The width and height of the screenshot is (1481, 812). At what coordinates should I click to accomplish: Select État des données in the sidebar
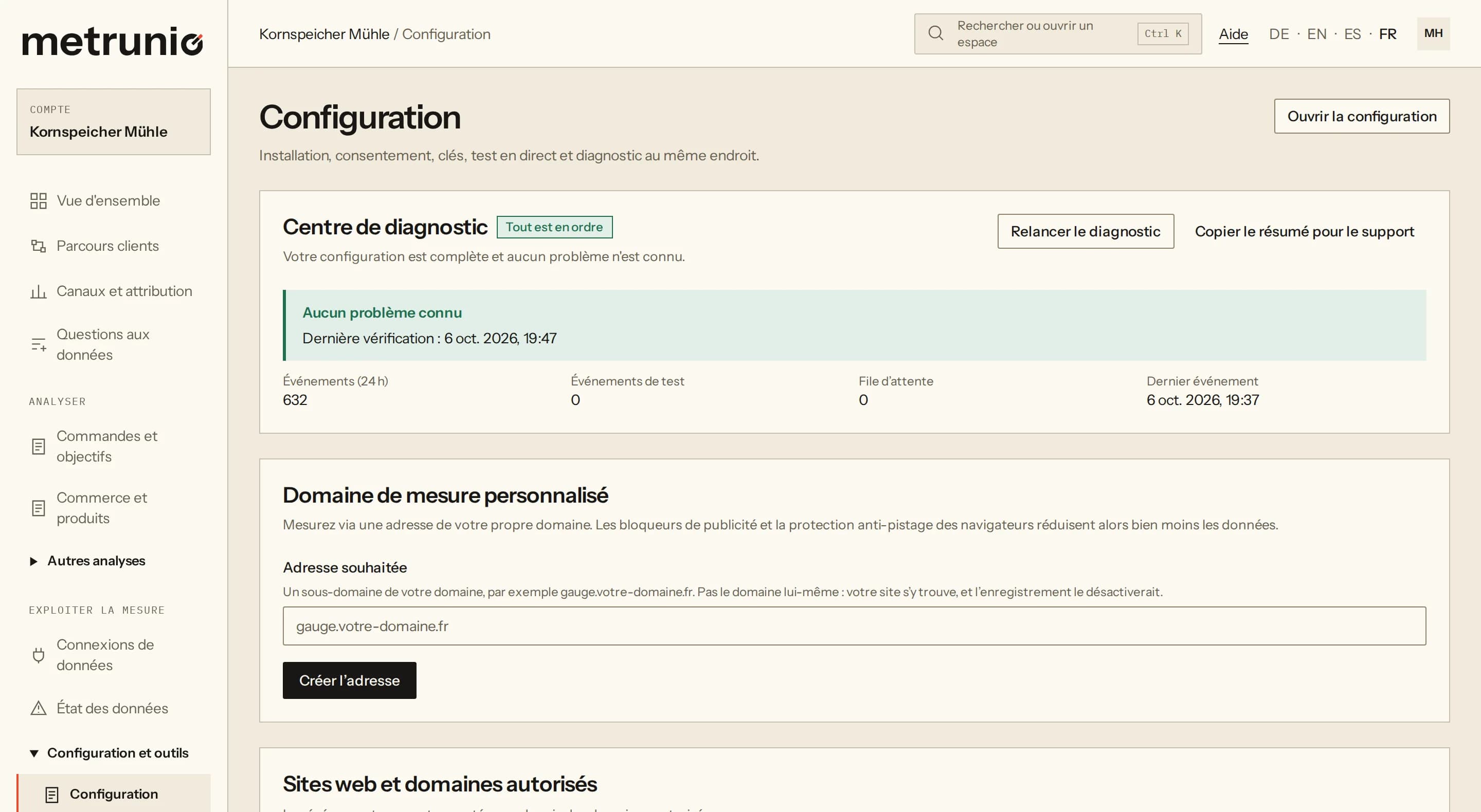pos(114,708)
